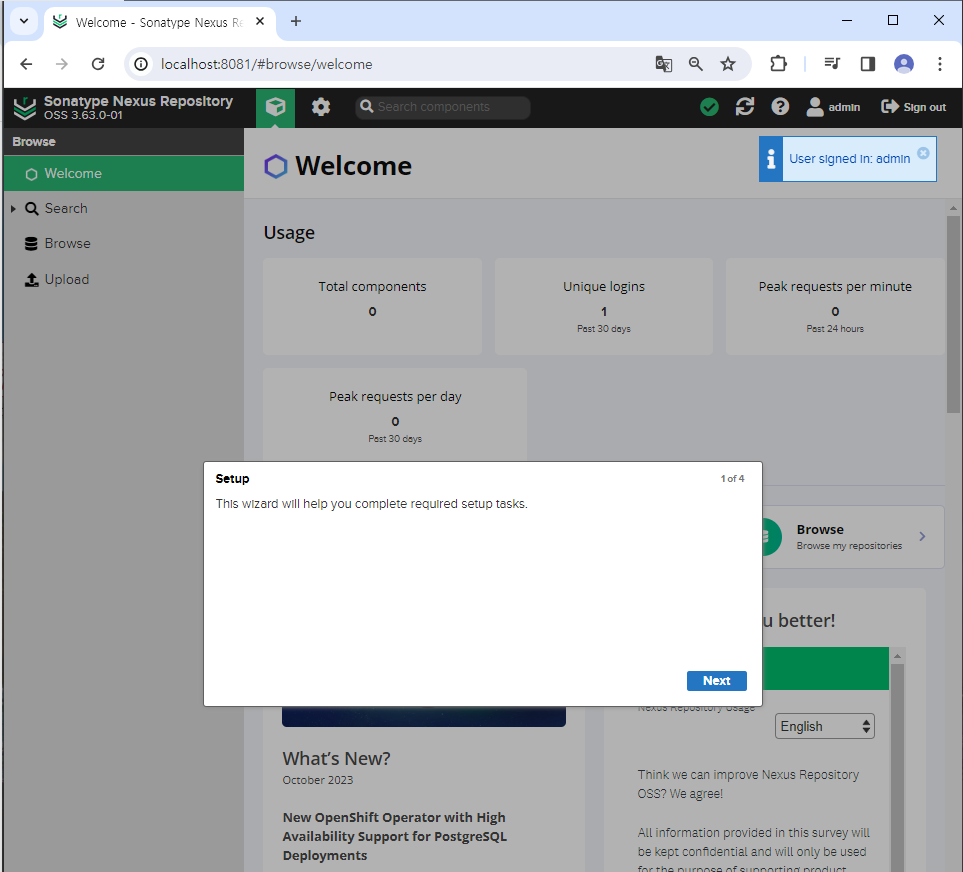The width and height of the screenshot is (963, 872).
Task: Maximize the browser window
Action: point(893,21)
